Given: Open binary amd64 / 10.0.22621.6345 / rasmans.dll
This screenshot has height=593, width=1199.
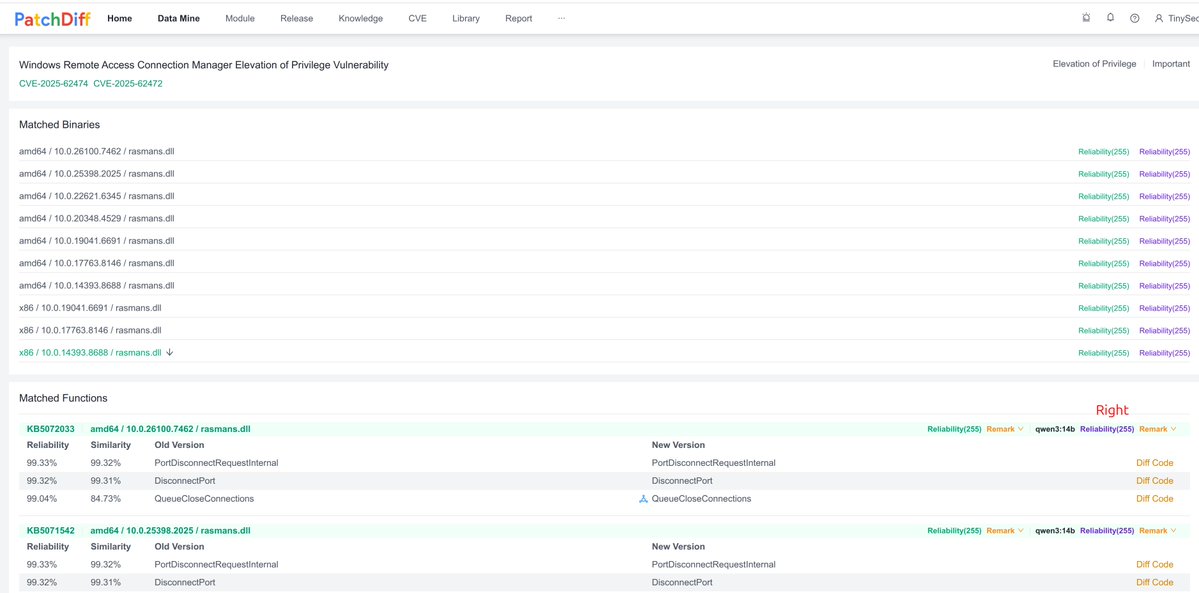Looking at the screenshot, I should point(96,196).
